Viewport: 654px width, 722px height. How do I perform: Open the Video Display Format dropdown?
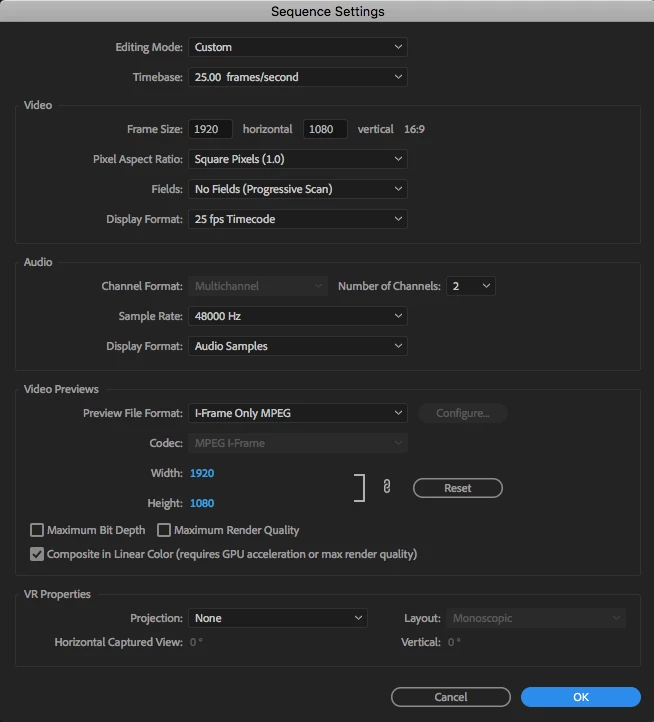[298, 219]
